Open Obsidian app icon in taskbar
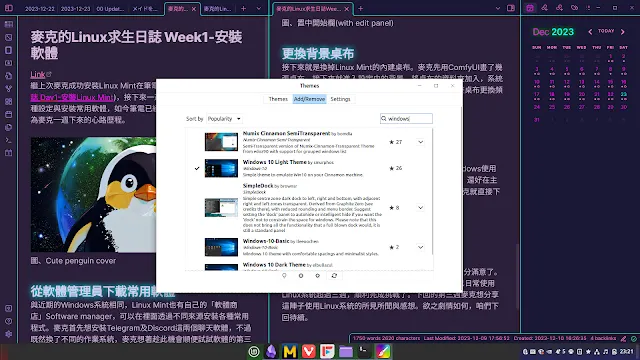Image resolution: width=640 pixels, height=360 pixels. pos(271,351)
